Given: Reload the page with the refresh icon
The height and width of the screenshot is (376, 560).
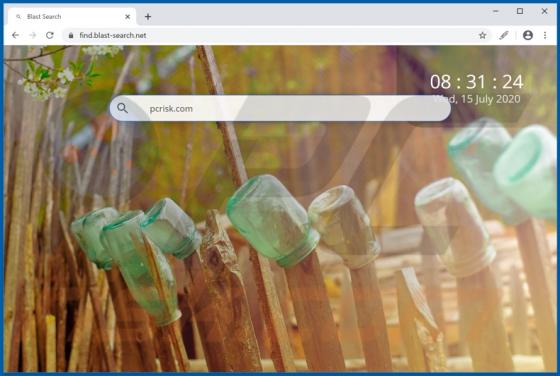Looking at the screenshot, I should coord(50,35).
